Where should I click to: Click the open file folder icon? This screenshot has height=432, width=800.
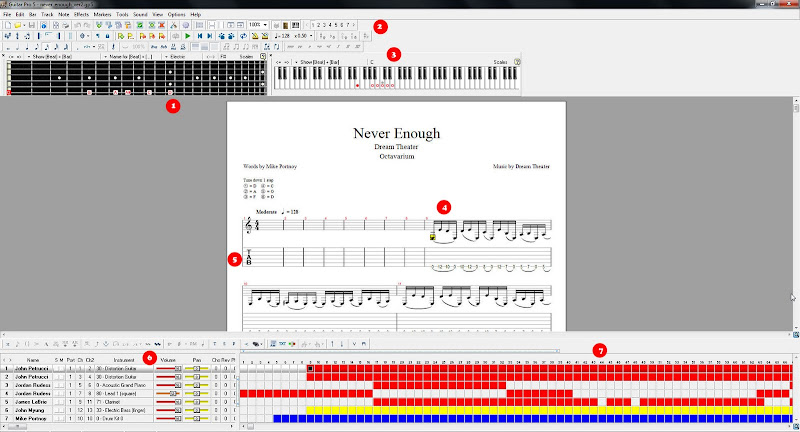(x=17, y=24)
